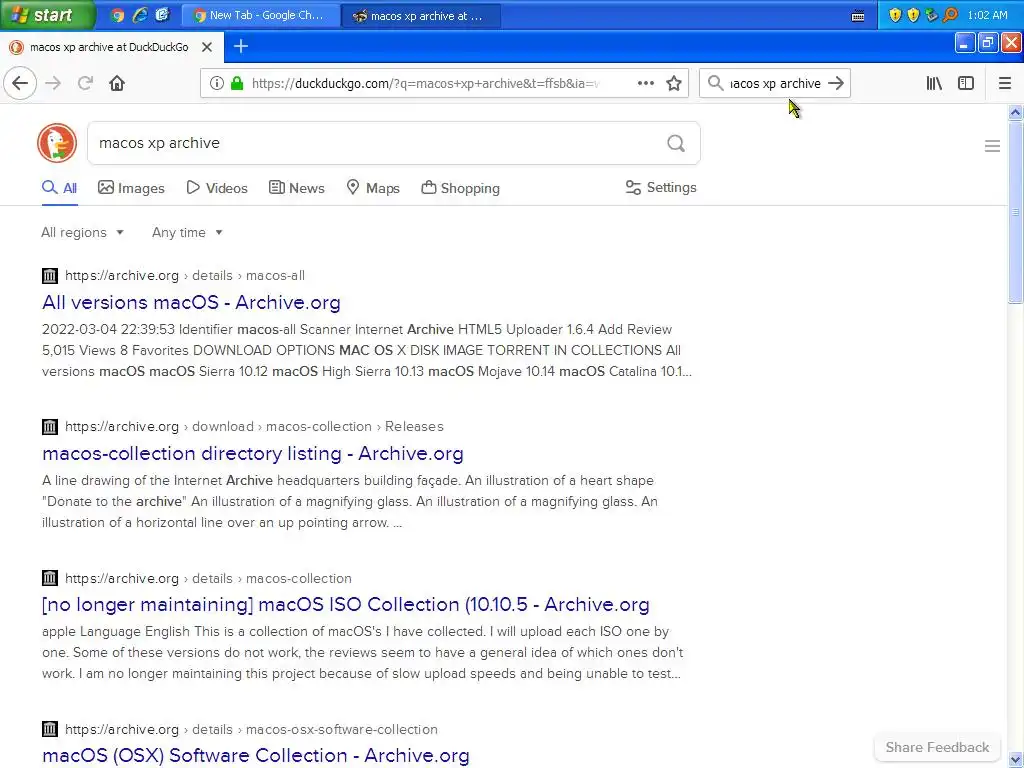Screen dimensions: 1024x768
Task: Toggle the sidebar view icon
Action: click(x=966, y=83)
